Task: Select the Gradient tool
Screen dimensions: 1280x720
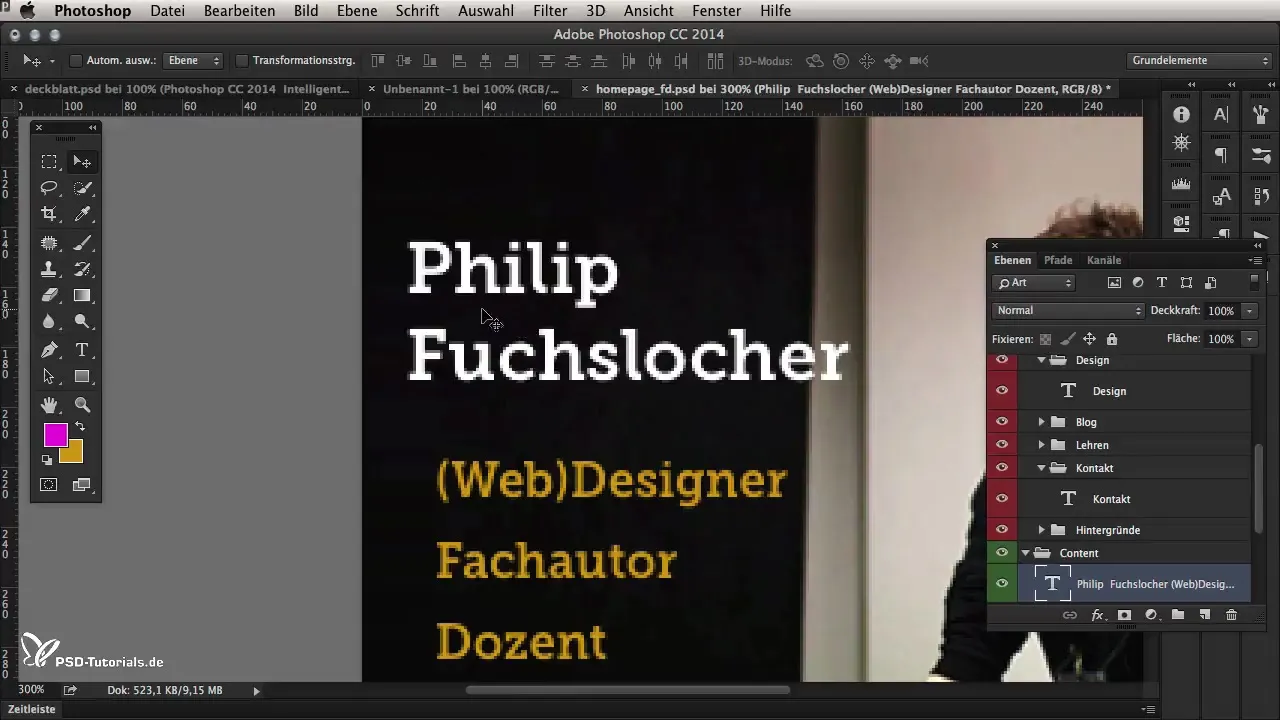Action: pyautogui.click(x=82, y=295)
